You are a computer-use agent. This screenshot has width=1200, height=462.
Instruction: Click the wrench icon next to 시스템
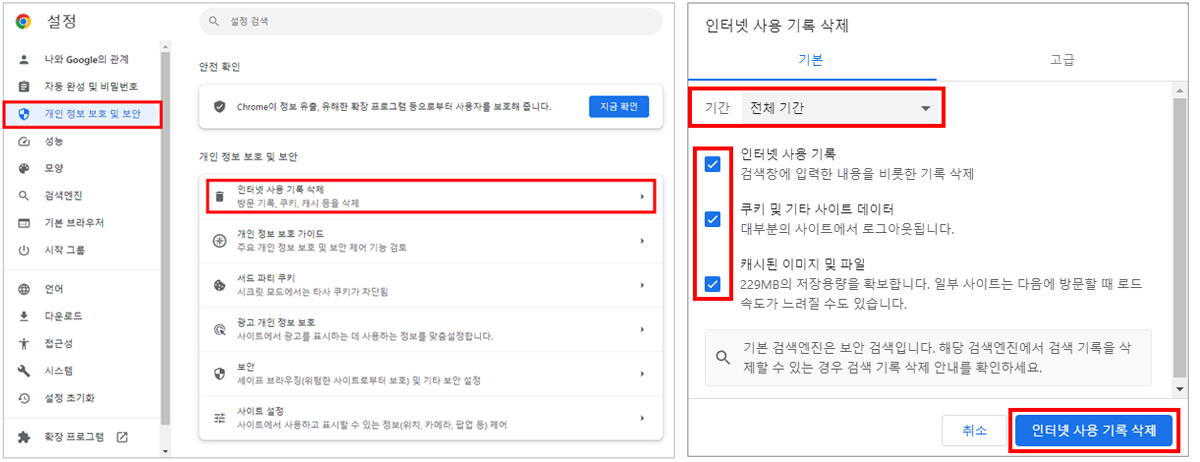24,371
